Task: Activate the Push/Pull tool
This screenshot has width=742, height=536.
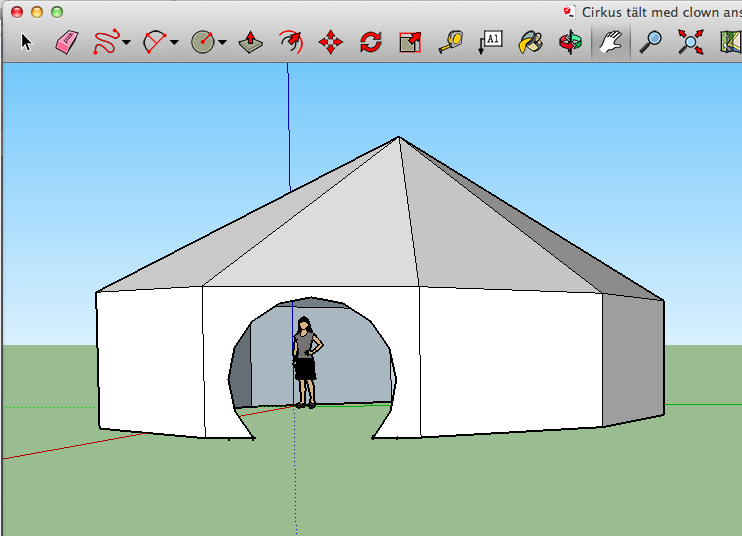Action: (x=250, y=42)
